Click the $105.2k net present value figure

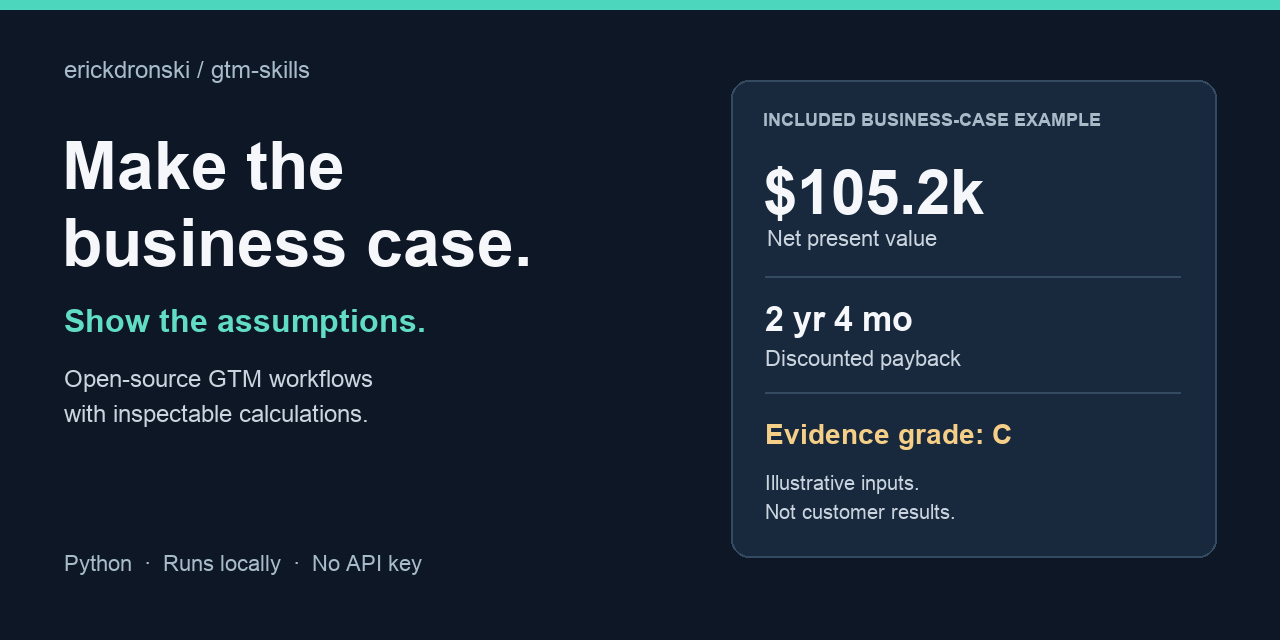coord(874,193)
